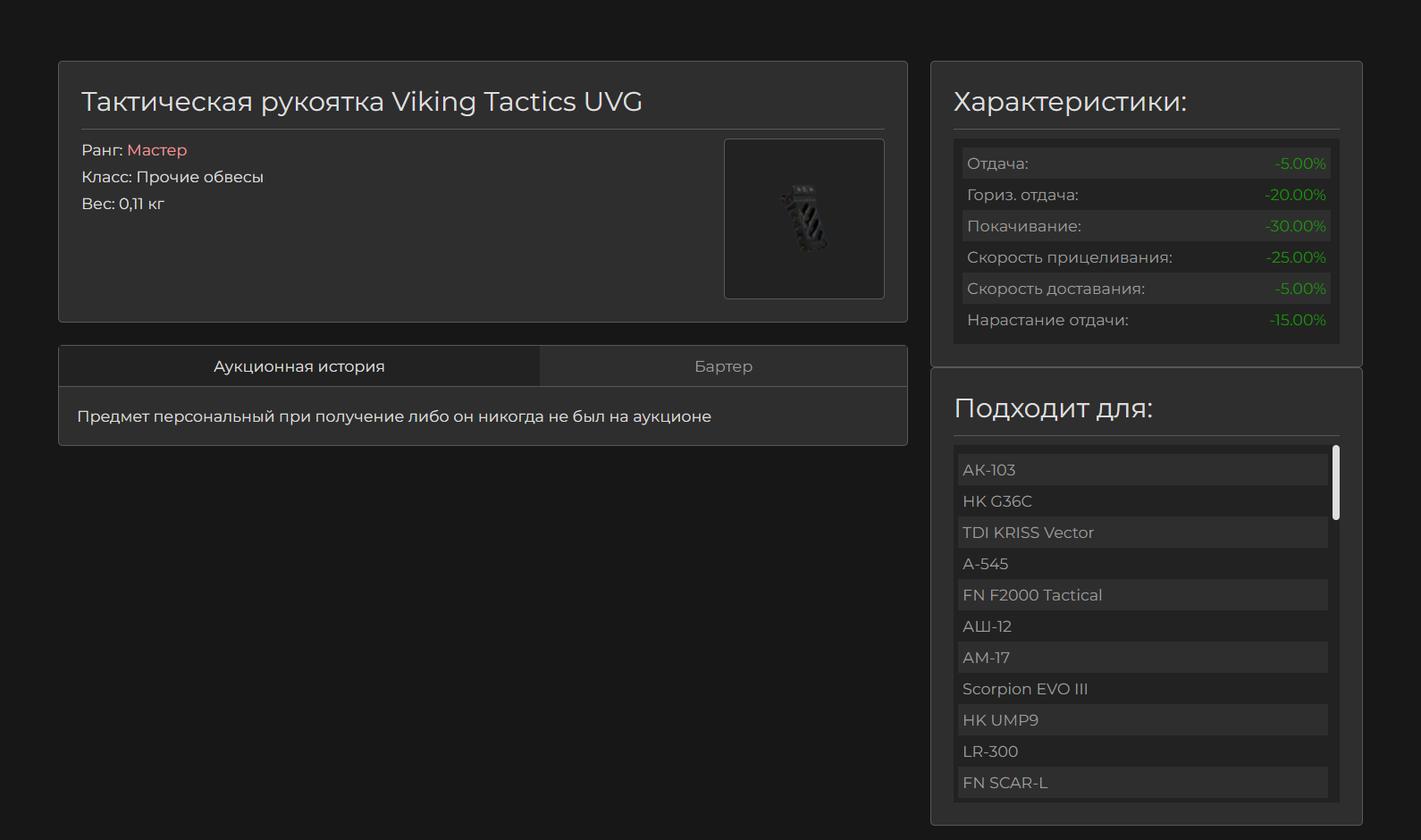
Task: Click the Viking Tactics UVG grip thumbnail
Action: tap(804, 219)
